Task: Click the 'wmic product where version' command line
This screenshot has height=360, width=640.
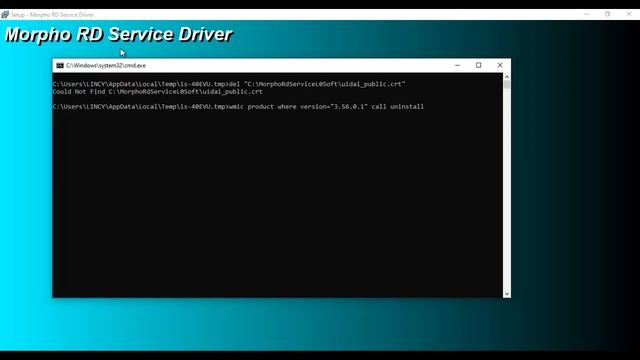Action: (238, 107)
